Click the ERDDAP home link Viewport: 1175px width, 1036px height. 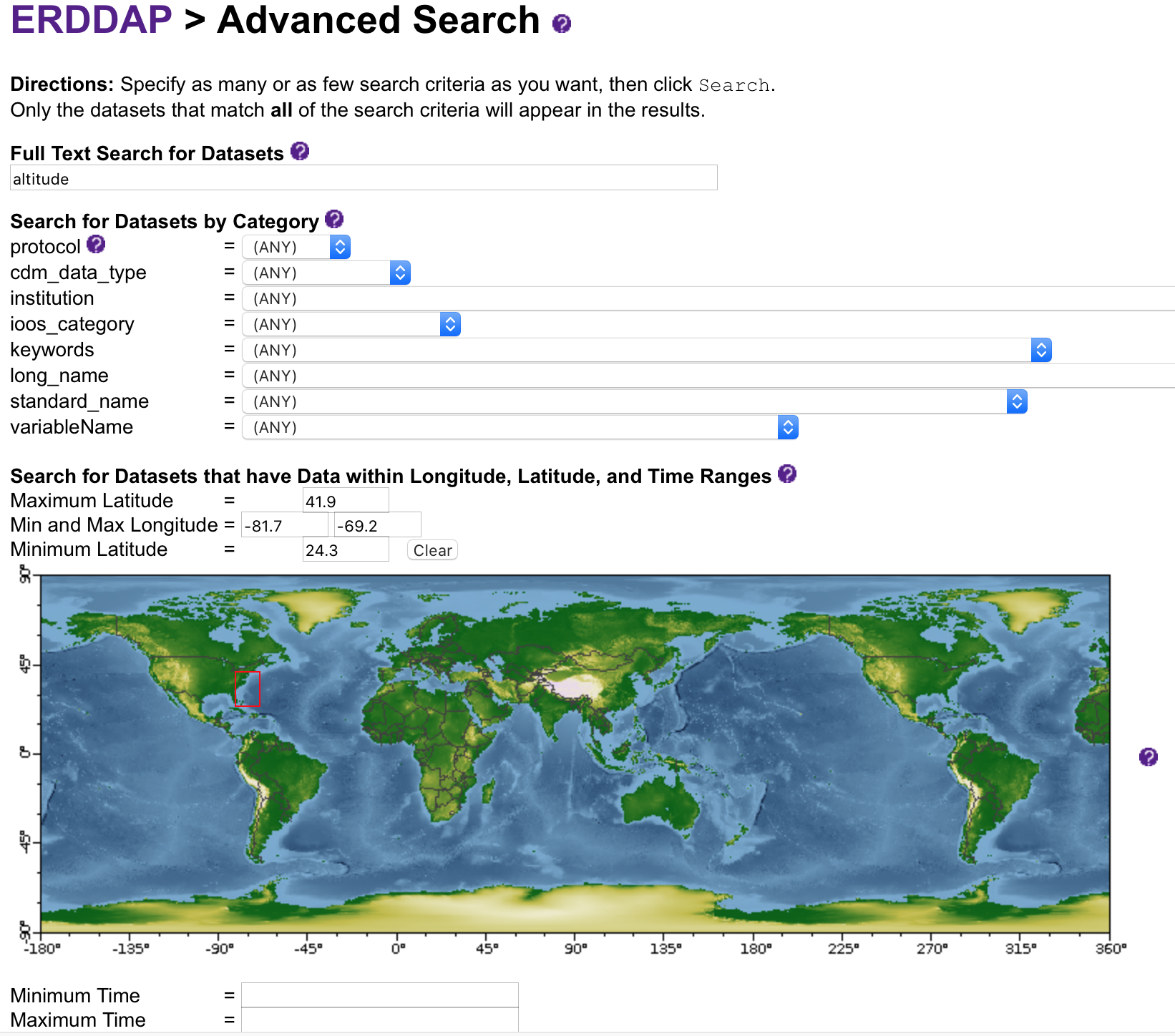pyautogui.click(x=91, y=20)
